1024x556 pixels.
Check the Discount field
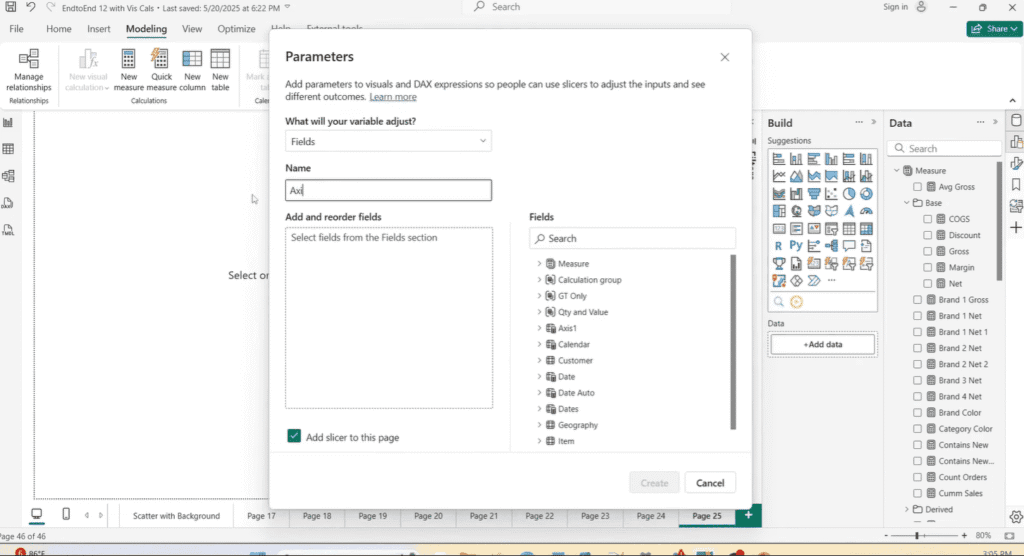point(927,235)
